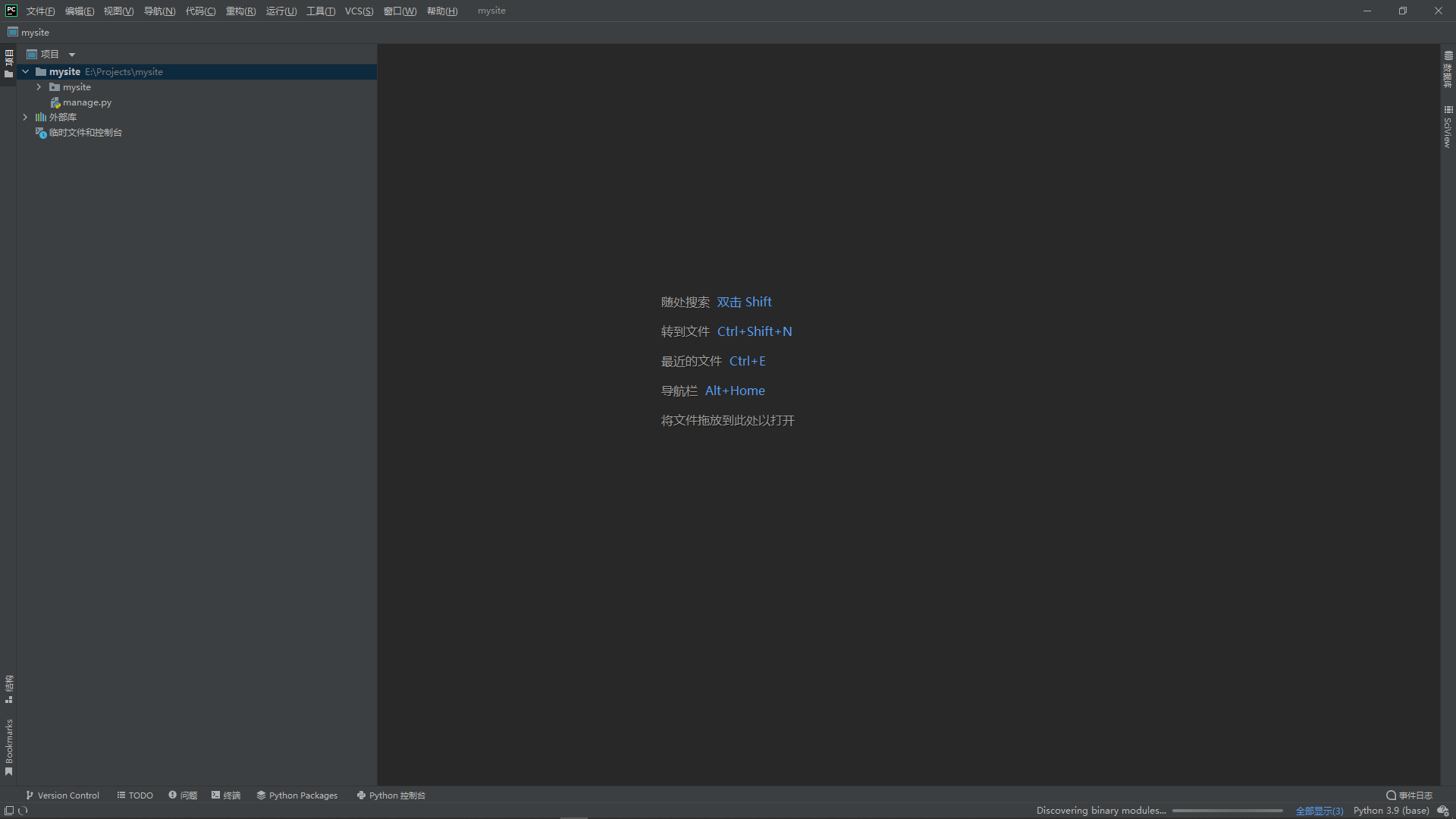Open the 视图(V) menu

pyautogui.click(x=118, y=11)
